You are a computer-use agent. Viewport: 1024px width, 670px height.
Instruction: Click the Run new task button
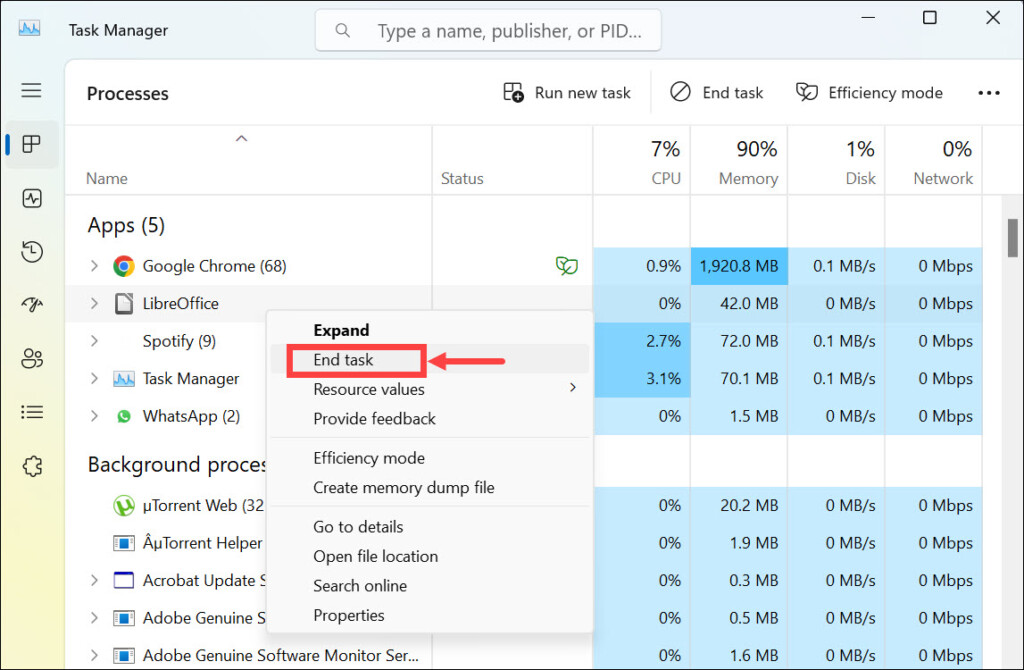click(x=567, y=93)
